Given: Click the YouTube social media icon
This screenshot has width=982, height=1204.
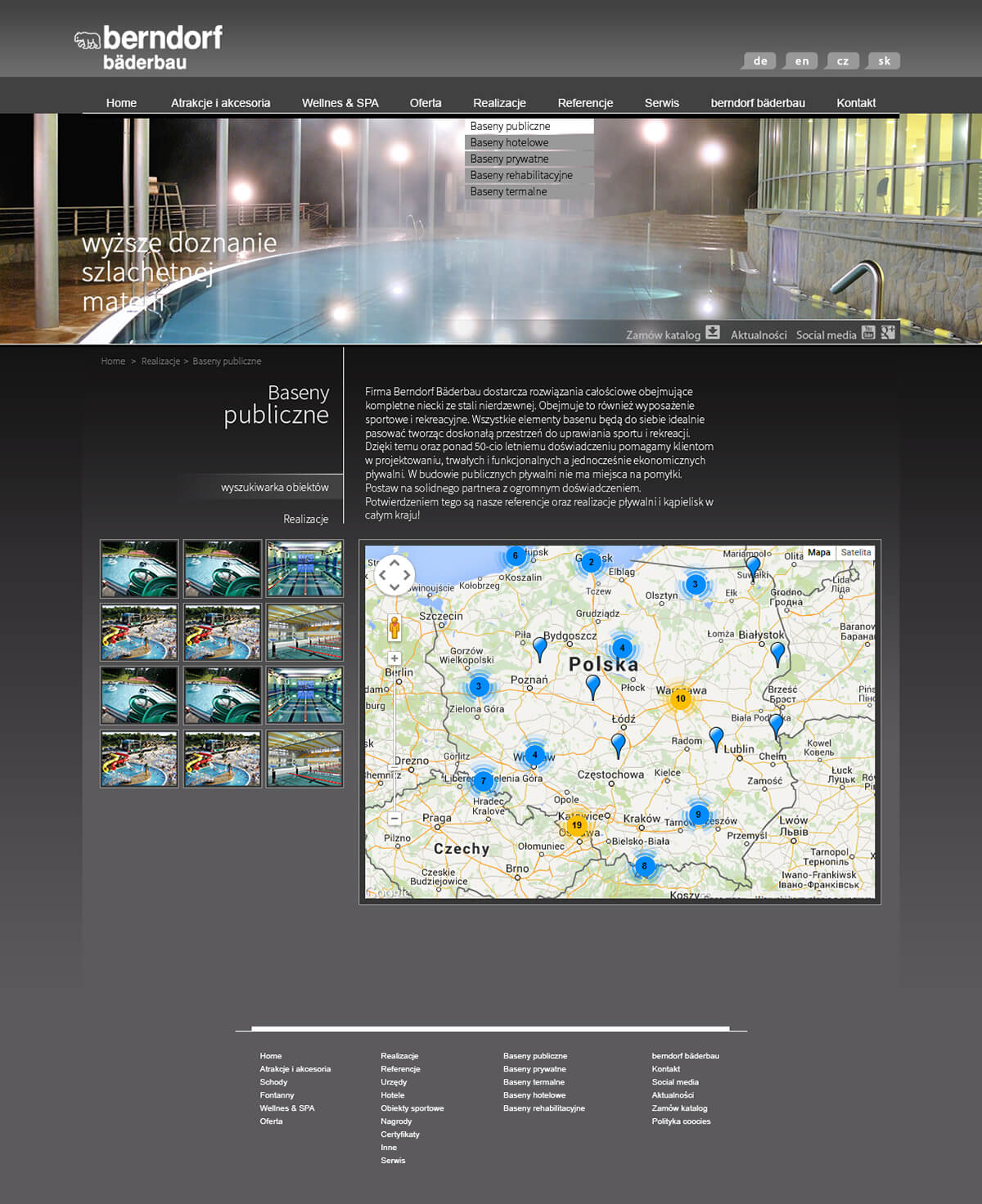Looking at the screenshot, I should click(x=868, y=332).
